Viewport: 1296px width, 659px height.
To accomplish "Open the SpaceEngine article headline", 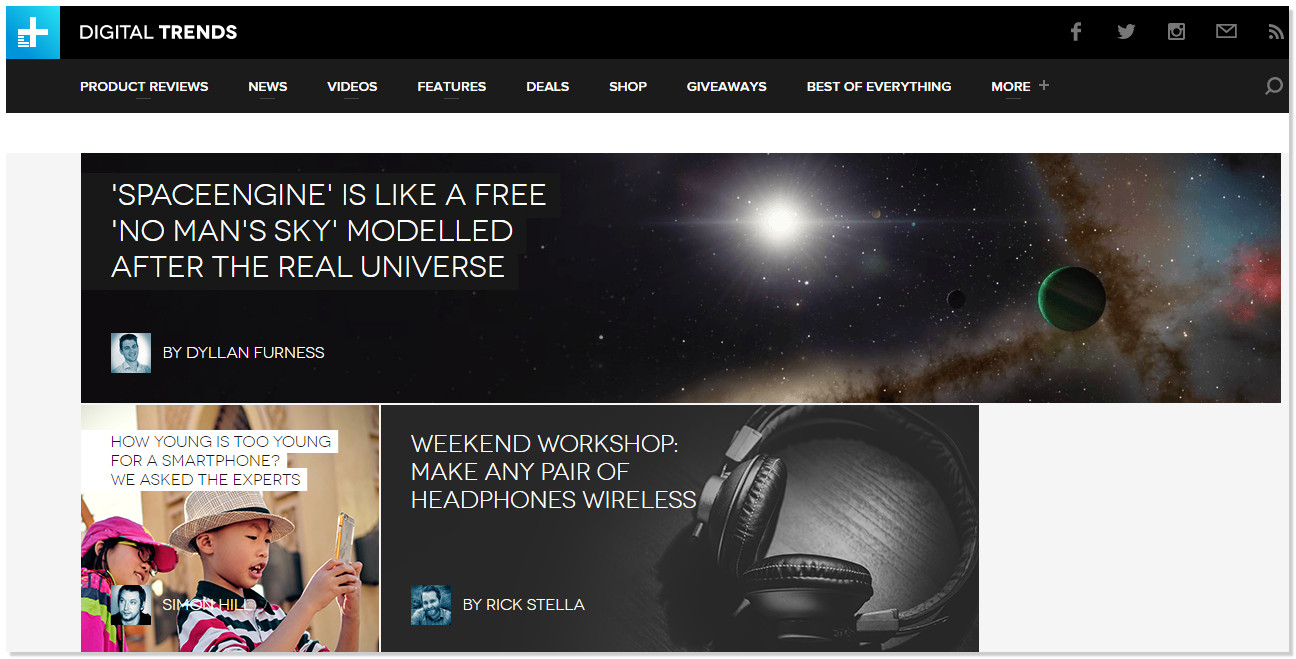I will pos(328,231).
